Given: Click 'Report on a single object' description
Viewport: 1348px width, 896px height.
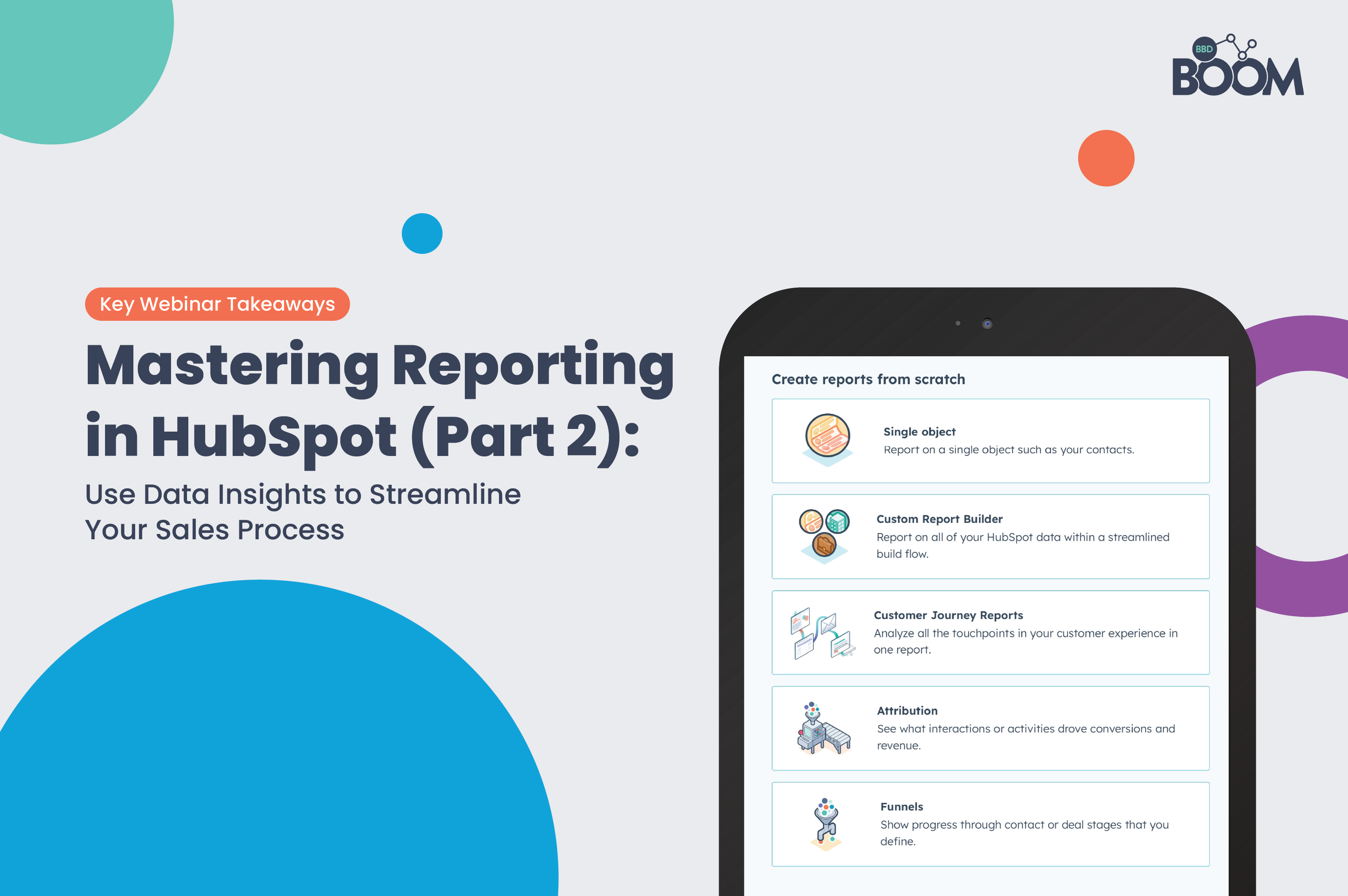Looking at the screenshot, I should click(x=1009, y=450).
